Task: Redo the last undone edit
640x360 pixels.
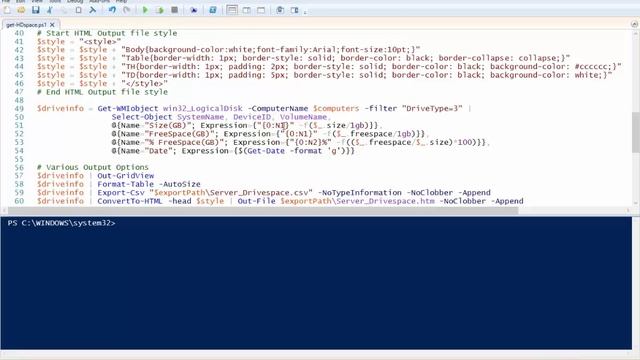Action: pyautogui.click(x=127, y=10)
